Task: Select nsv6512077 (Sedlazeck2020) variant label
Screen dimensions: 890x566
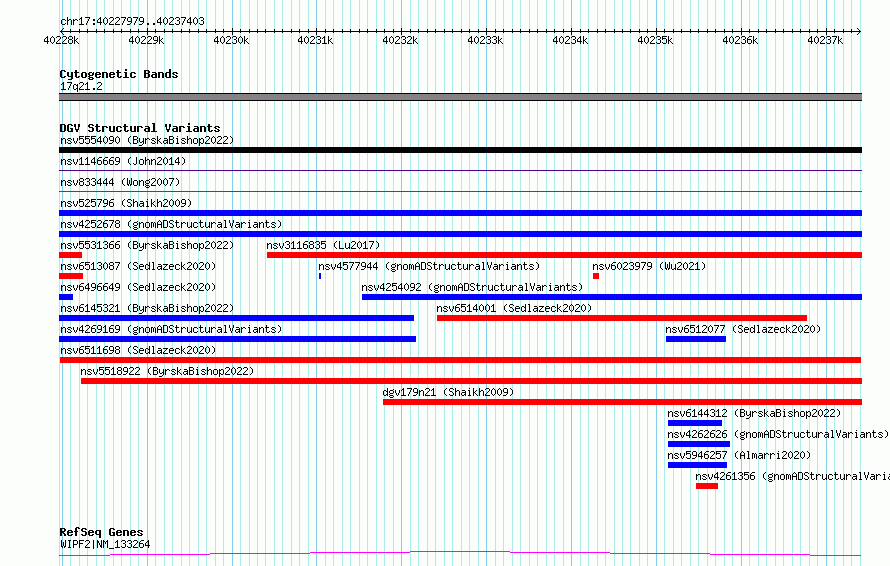Action: 743,329
